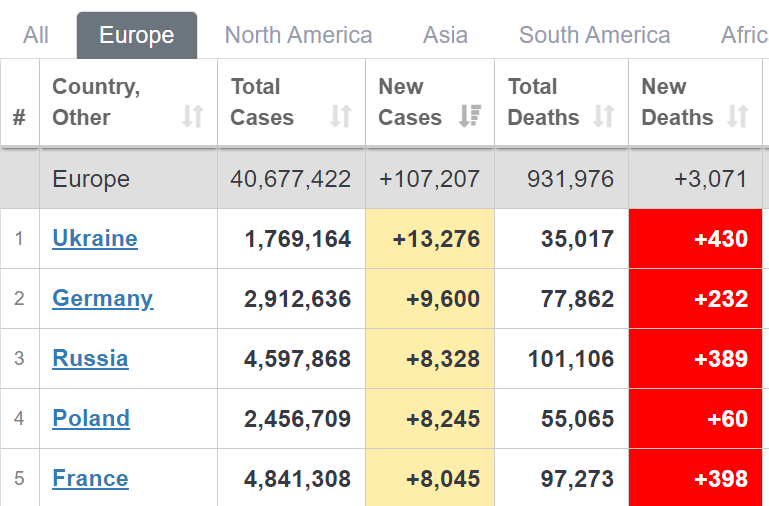Screen dimensions: 769x506
Task: Open the North America tab
Action: (298, 35)
